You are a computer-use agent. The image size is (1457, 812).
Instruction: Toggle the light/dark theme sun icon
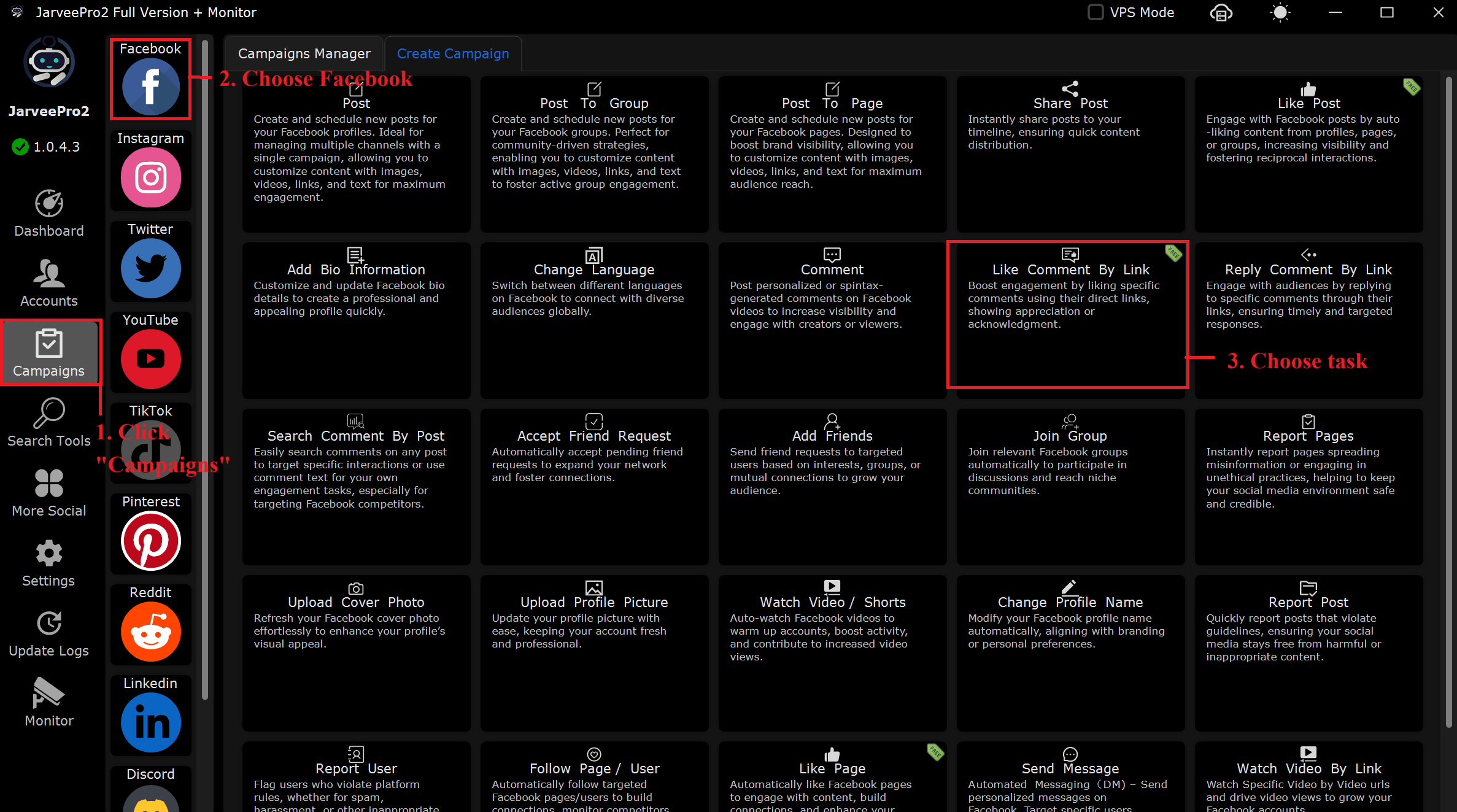1280,12
